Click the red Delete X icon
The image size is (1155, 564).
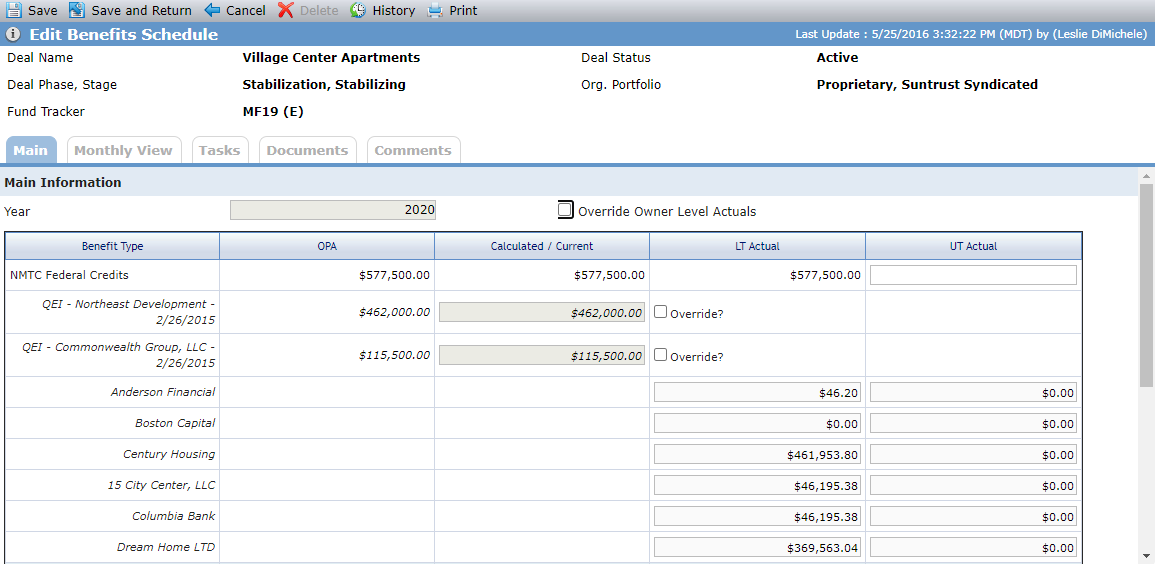[286, 10]
